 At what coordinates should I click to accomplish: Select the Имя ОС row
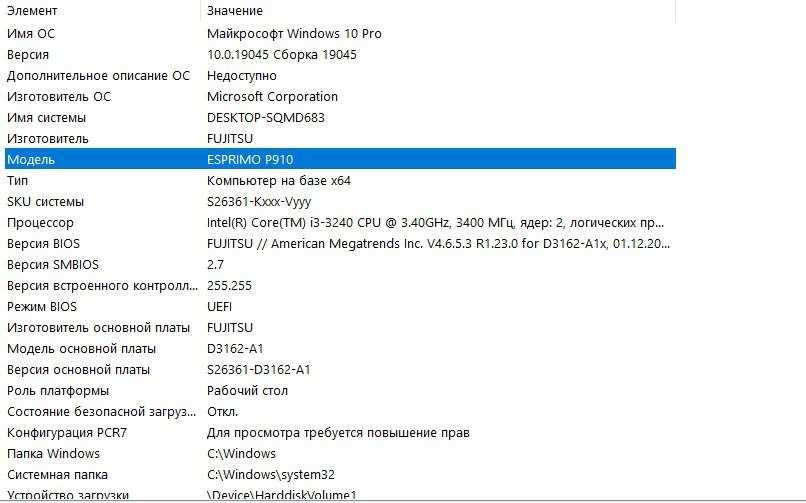pyautogui.click(x=340, y=33)
